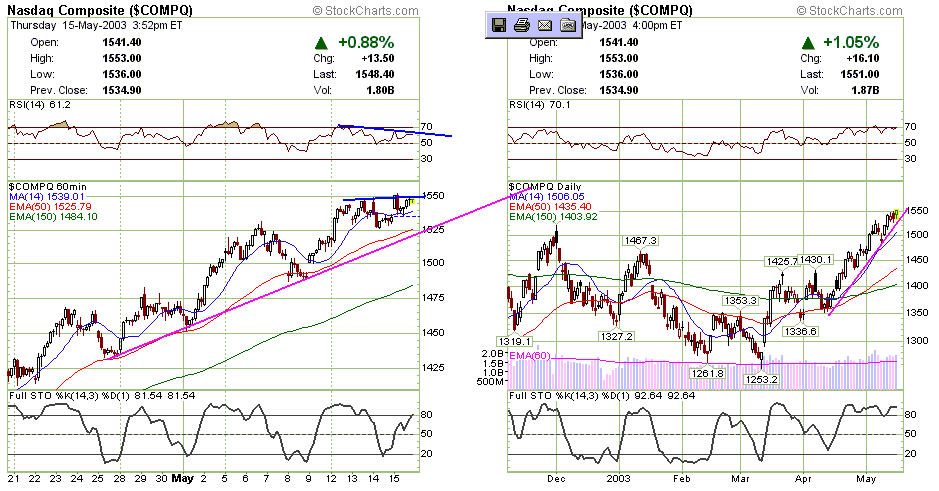Select the volume value 1.80B
This screenshot has width=939, height=491.
(380, 90)
